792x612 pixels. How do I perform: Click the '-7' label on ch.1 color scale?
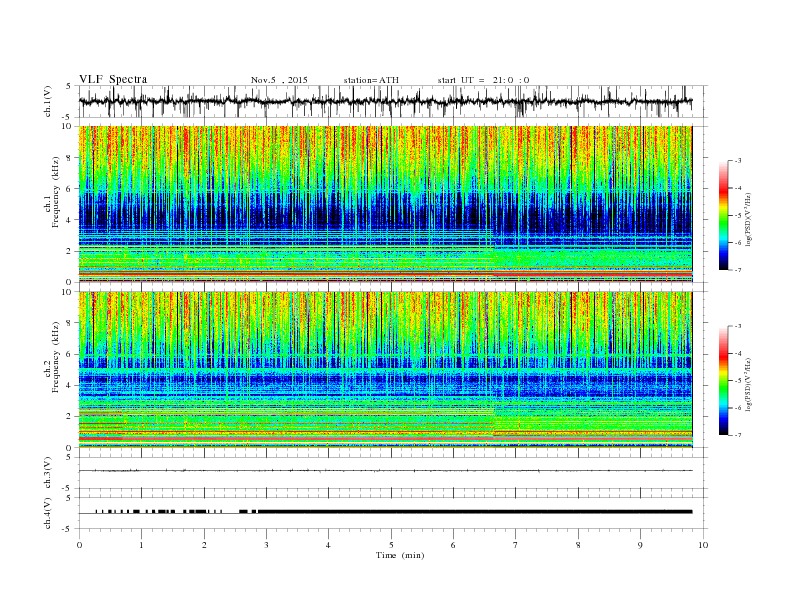click(738, 270)
